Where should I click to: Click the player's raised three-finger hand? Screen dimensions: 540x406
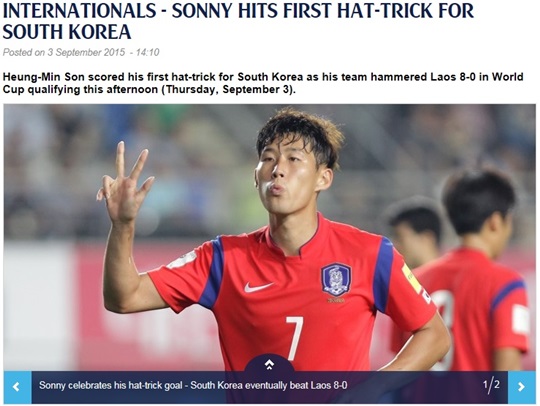pos(124,184)
